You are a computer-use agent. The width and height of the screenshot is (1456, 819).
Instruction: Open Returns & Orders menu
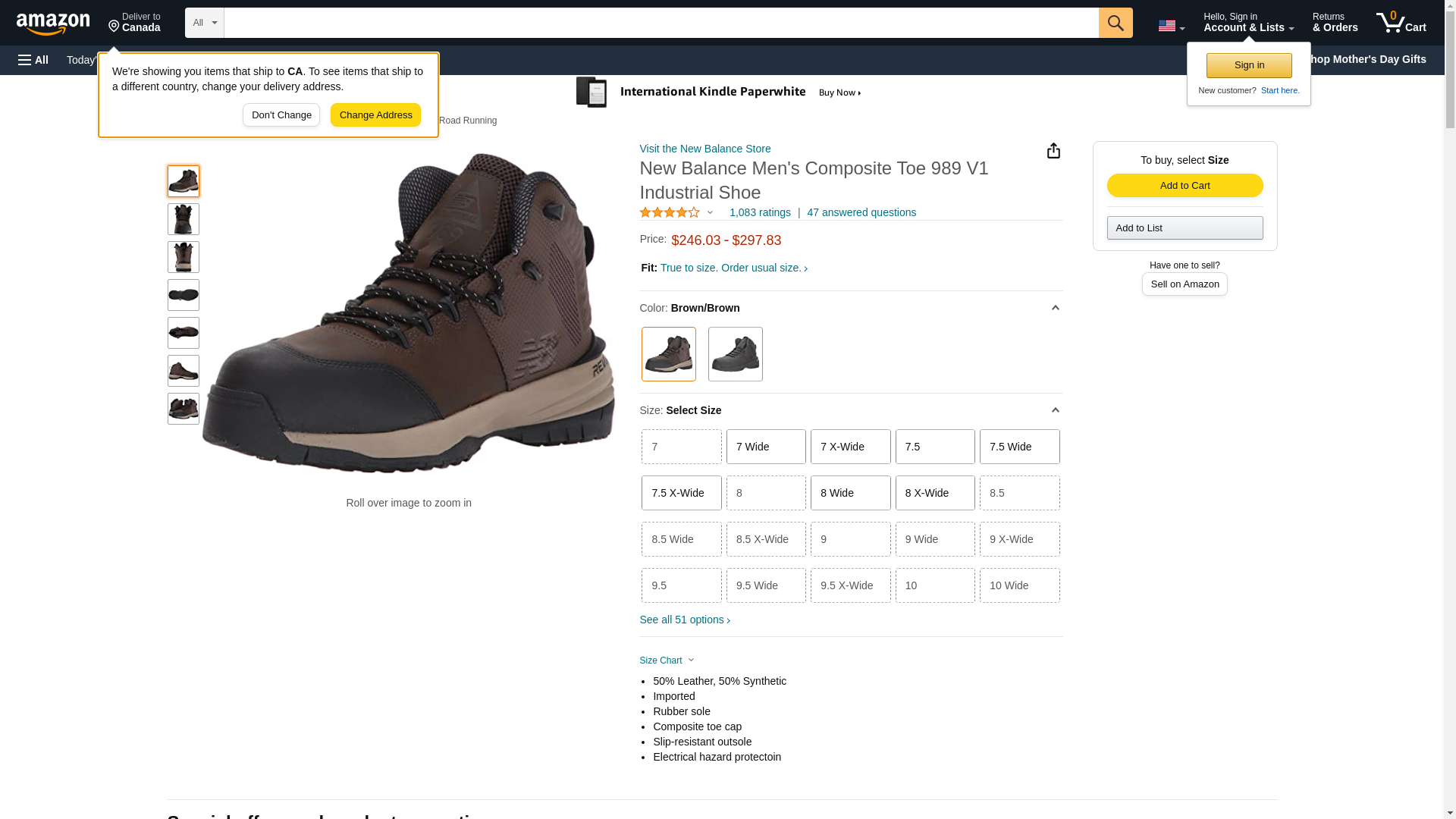tap(1335, 23)
